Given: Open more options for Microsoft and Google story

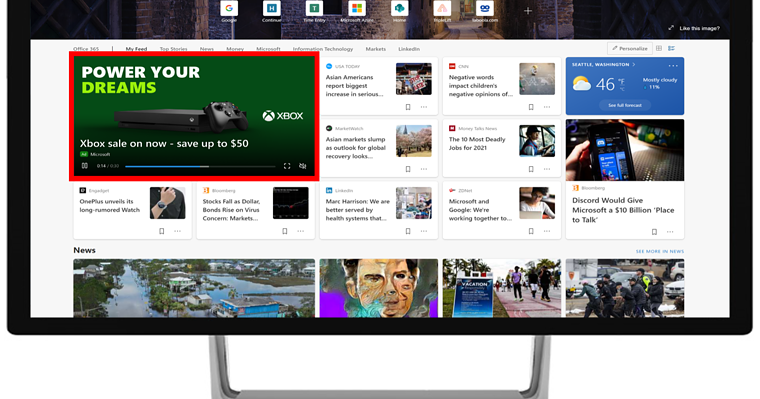Looking at the screenshot, I should (547, 231).
